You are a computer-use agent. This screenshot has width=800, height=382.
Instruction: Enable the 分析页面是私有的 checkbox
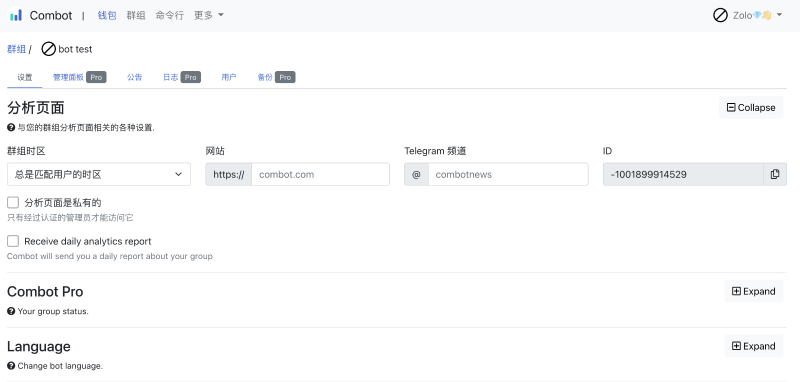tap(13, 202)
